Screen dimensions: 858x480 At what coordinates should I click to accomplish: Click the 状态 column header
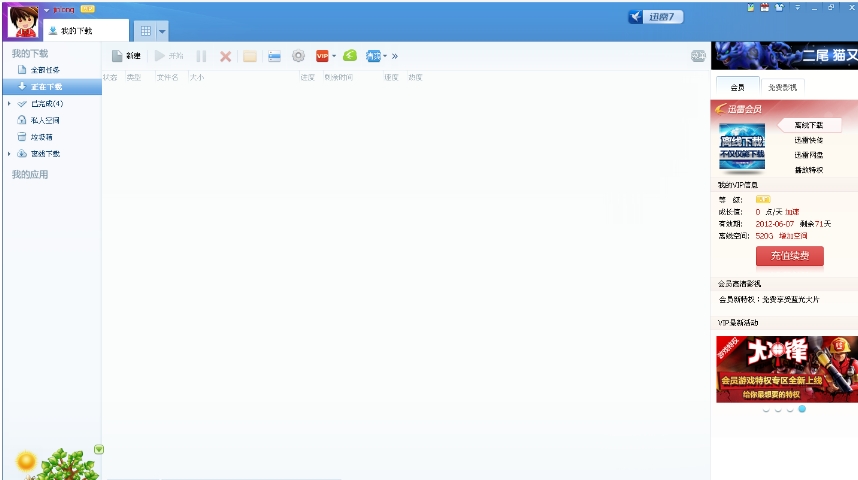(x=111, y=77)
